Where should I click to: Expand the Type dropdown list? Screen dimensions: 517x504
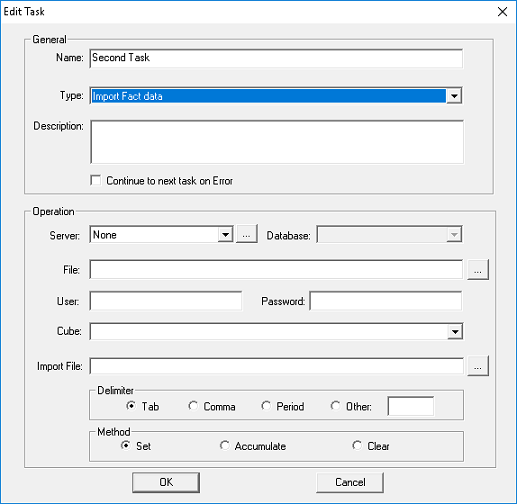click(454, 96)
